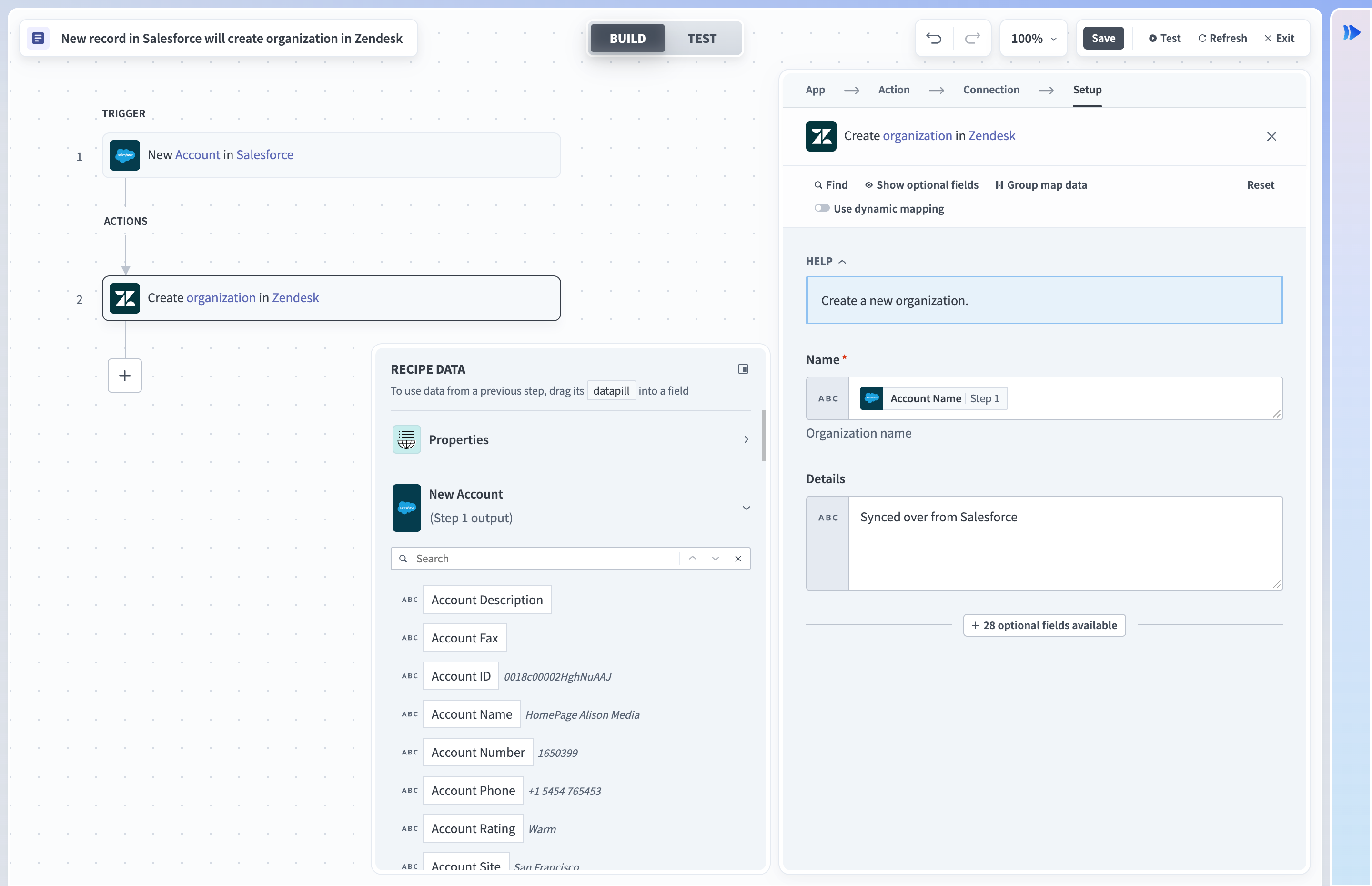1372x886 pixels.
Task: Select the Account Rating datapill
Action: [473, 828]
